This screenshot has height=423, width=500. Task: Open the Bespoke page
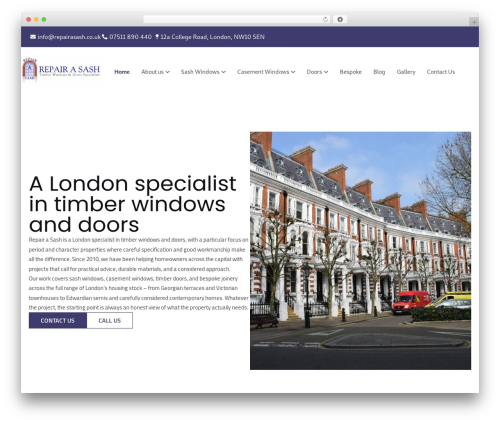tap(351, 72)
